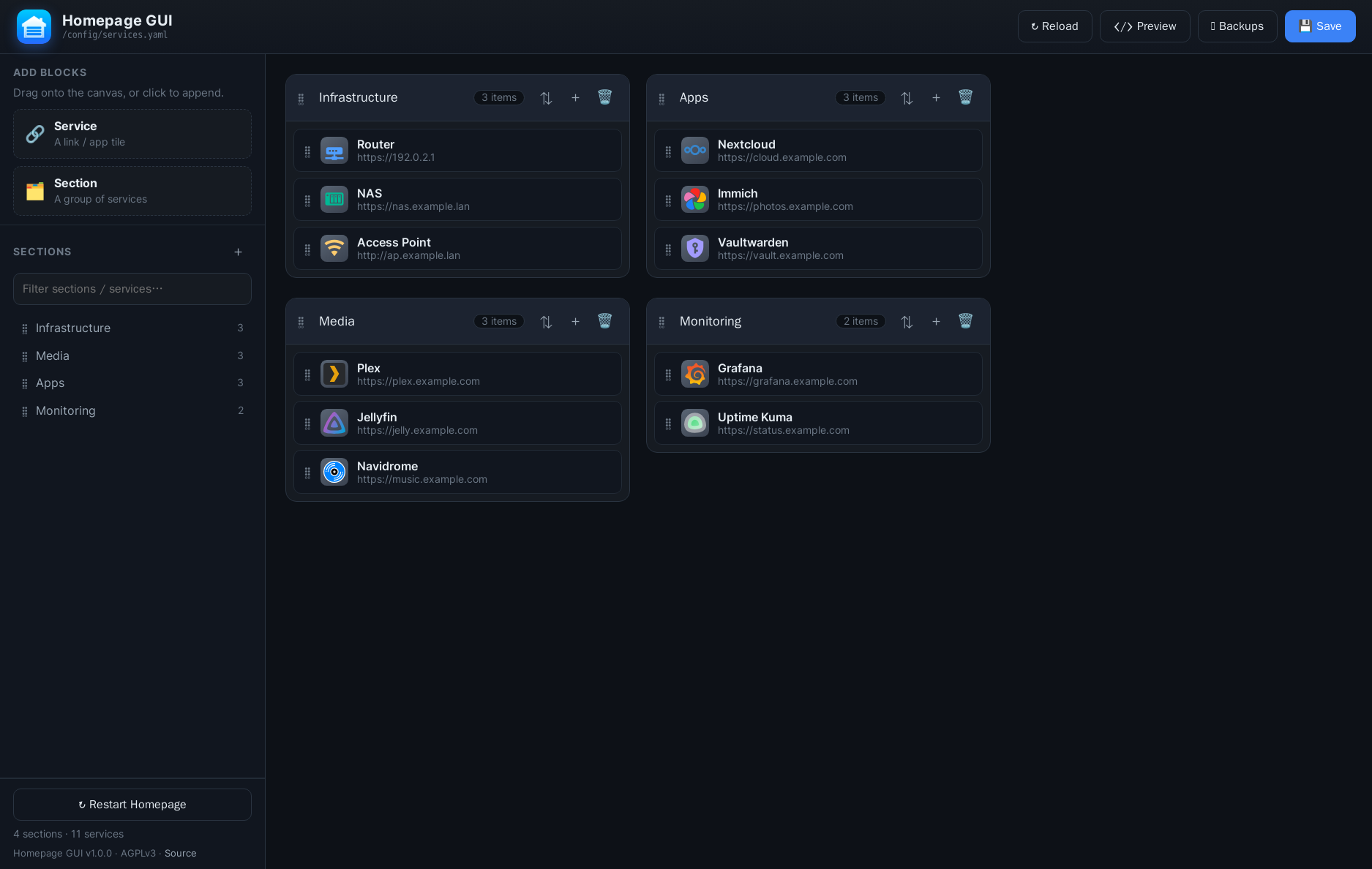Click the Reload button
Viewport: 1372px width, 869px height.
point(1054,26)
